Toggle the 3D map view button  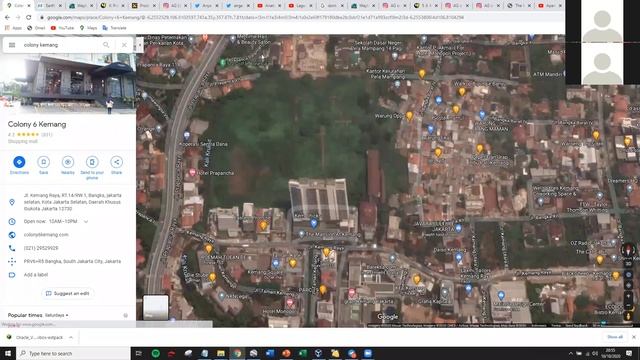pyautogui.click(x=629, y=264)
